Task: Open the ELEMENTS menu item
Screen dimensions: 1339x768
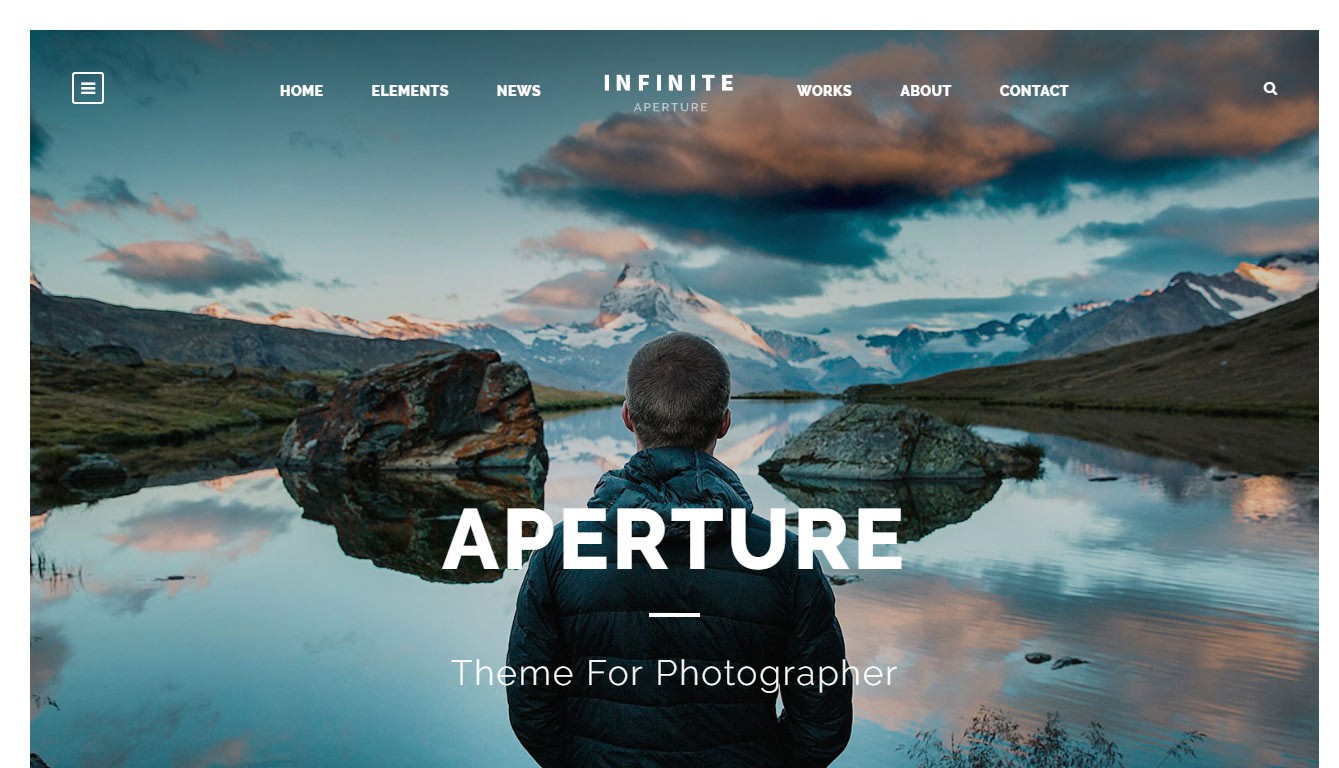Action: tap(410, 91)
